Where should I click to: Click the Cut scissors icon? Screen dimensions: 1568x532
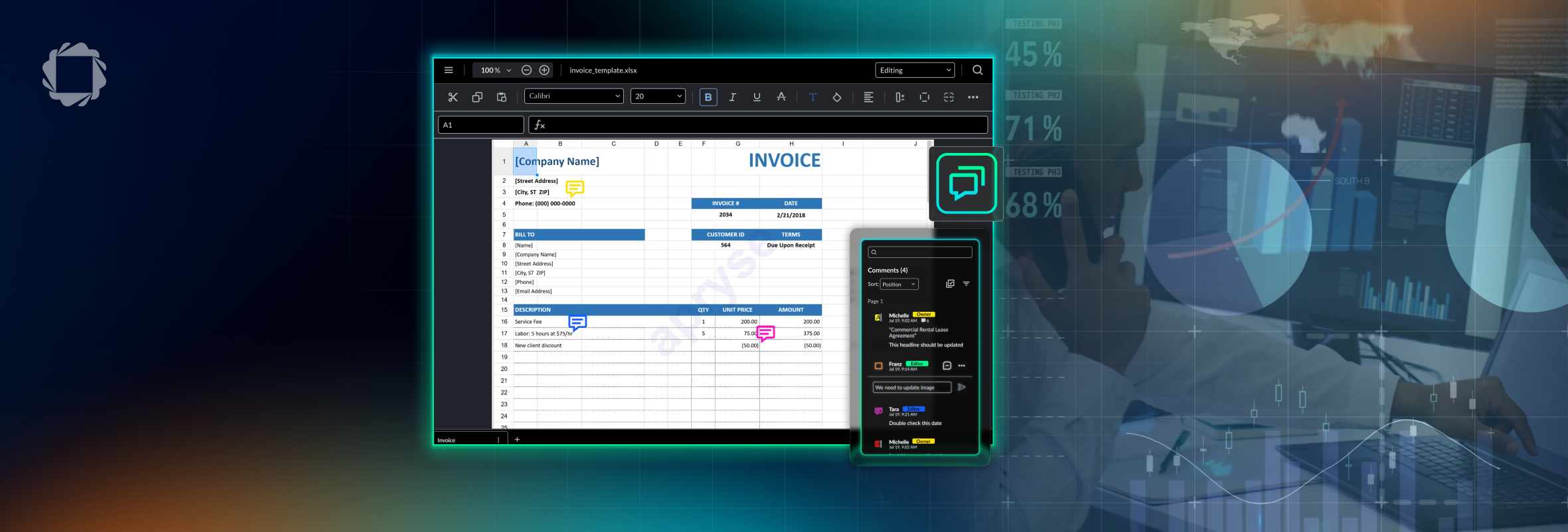pos(453,97)
